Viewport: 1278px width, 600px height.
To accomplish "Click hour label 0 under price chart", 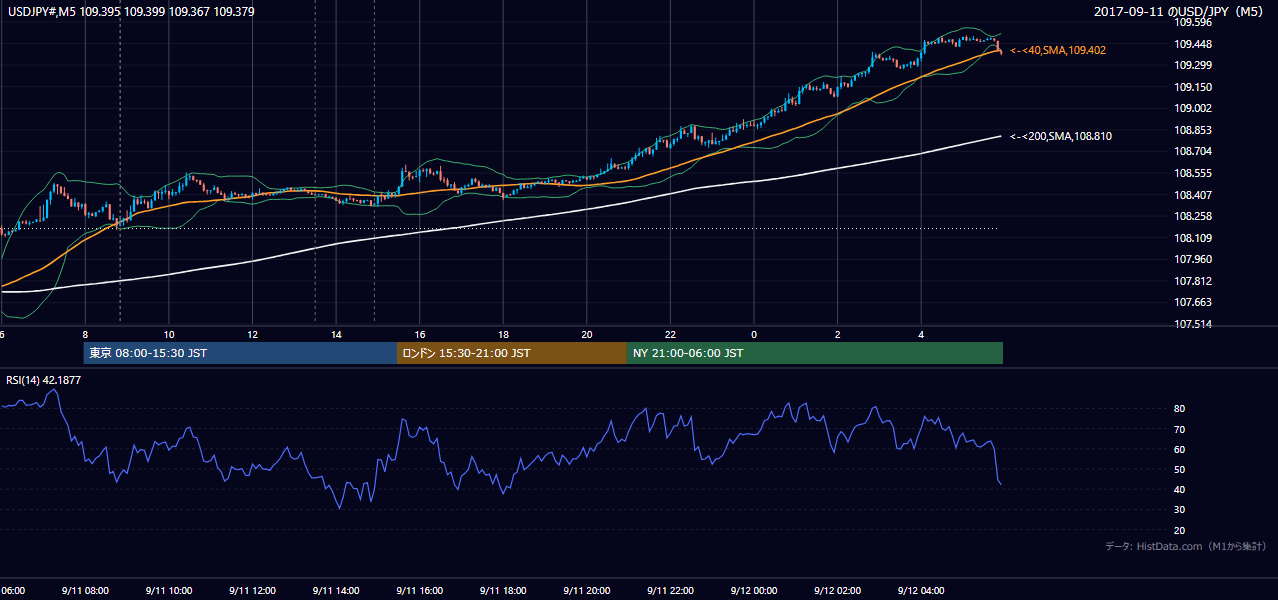I will (x=754, y=335).
